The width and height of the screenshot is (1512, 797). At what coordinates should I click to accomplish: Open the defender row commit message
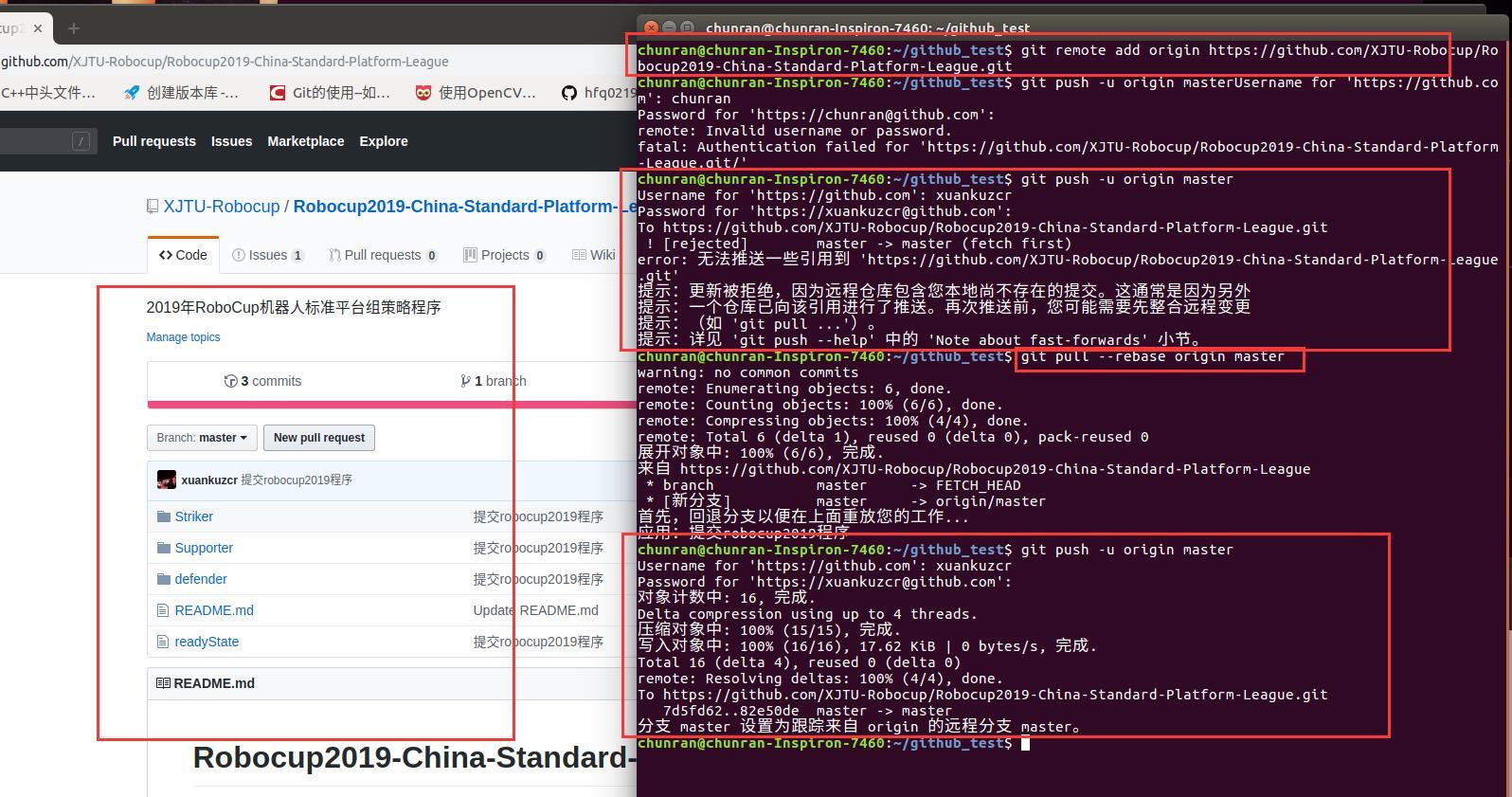tap(538, 579)
